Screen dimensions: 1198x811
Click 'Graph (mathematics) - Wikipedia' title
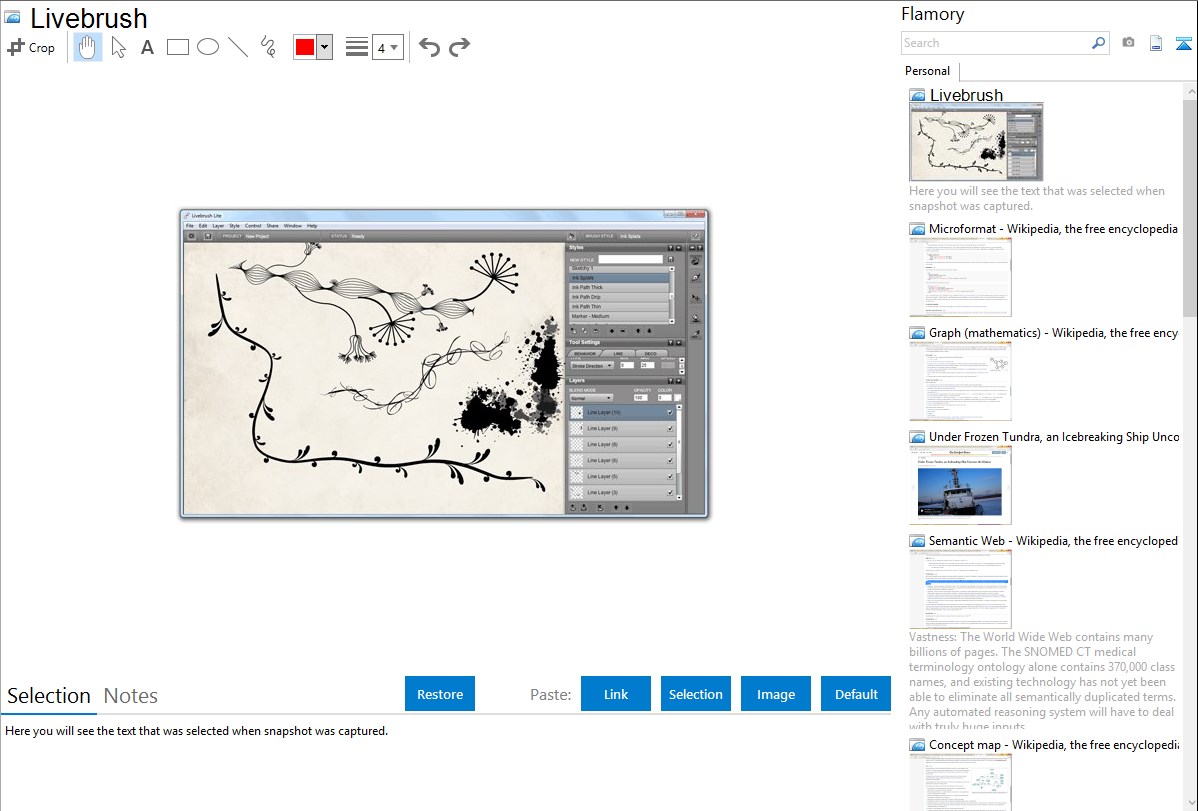coord(1053,333)
